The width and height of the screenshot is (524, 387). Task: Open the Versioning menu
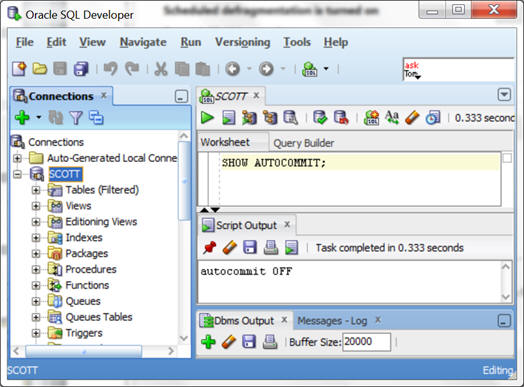point(243,42)
